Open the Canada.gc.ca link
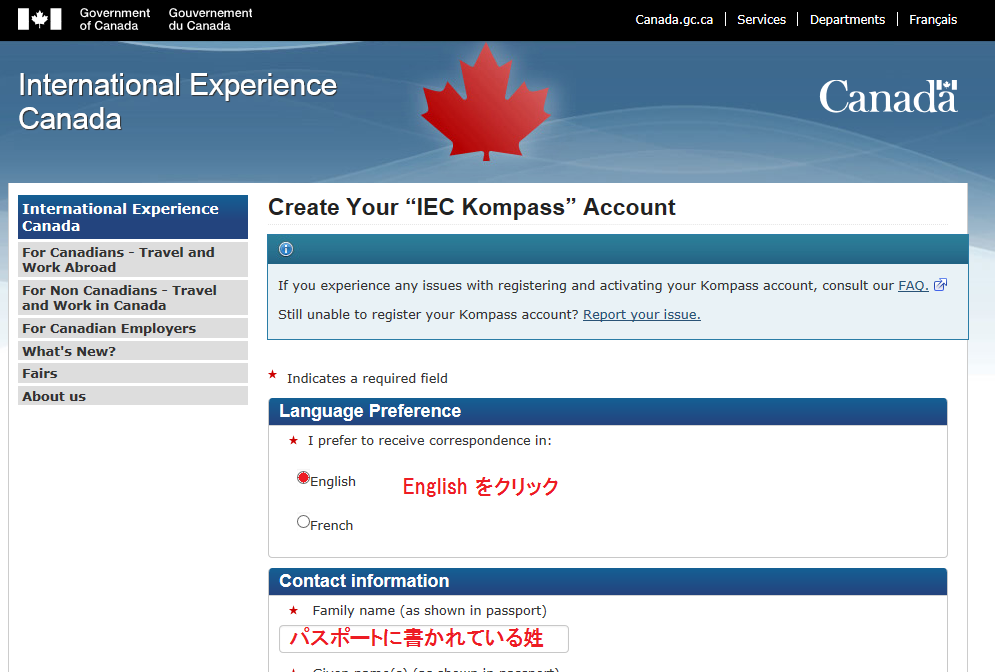Image resolution: width=995 pixels, height=672 pixels. click(674, 20)
